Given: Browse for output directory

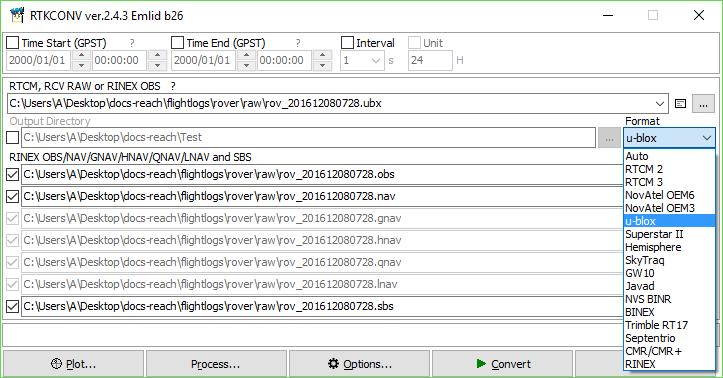Looking at the screenshot, I should (609, 138).
